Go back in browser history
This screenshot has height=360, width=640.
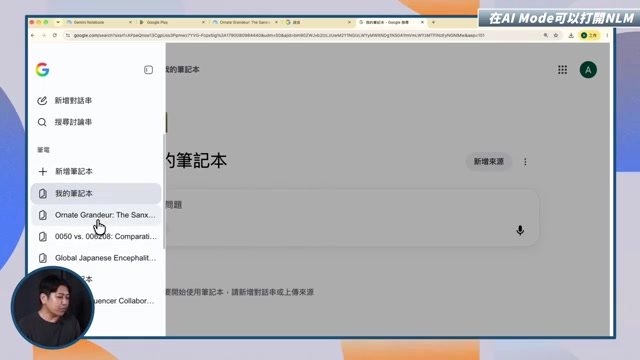coord(33,36)
